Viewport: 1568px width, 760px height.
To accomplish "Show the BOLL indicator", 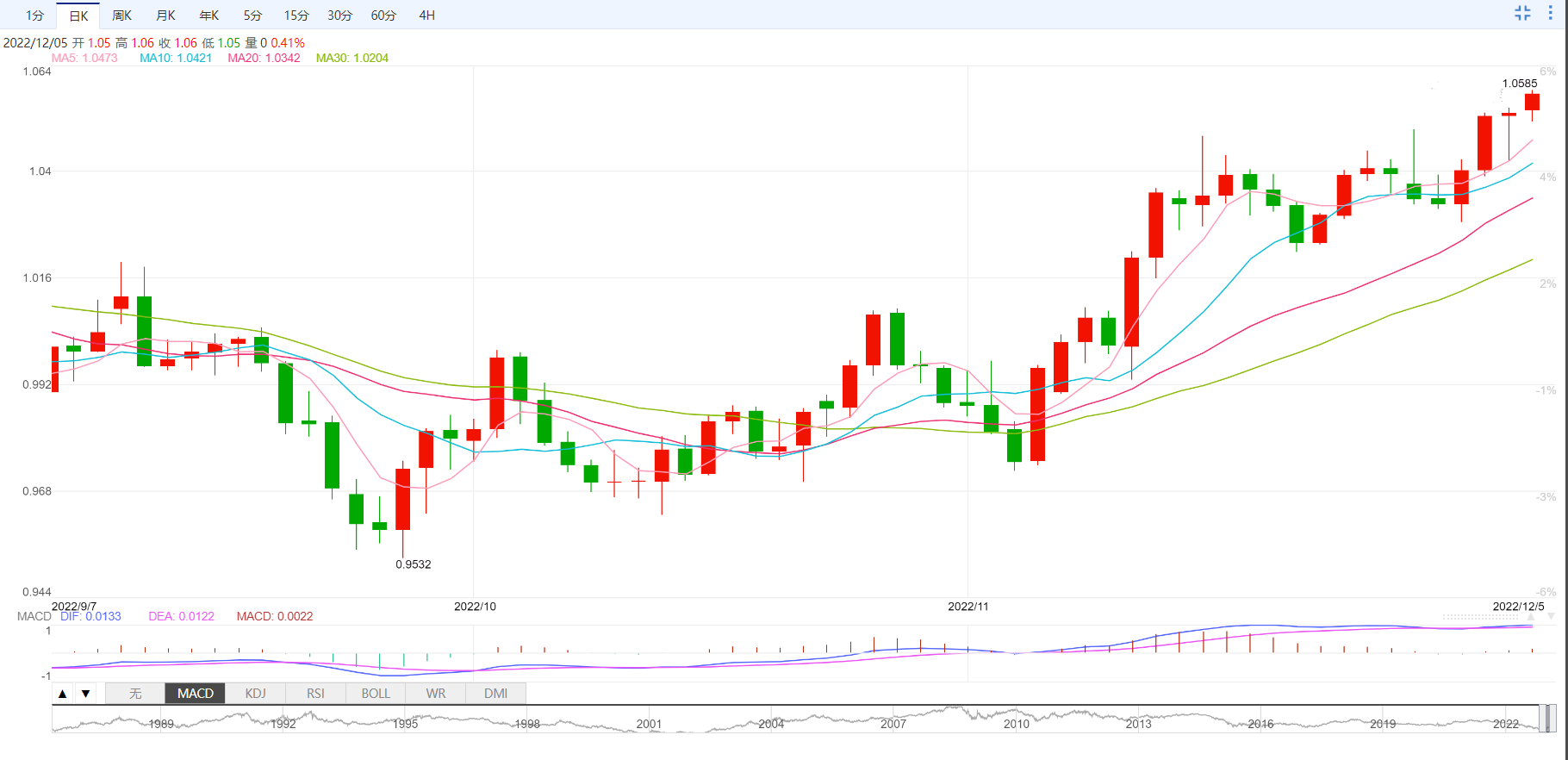I will [x=376, y=694].
